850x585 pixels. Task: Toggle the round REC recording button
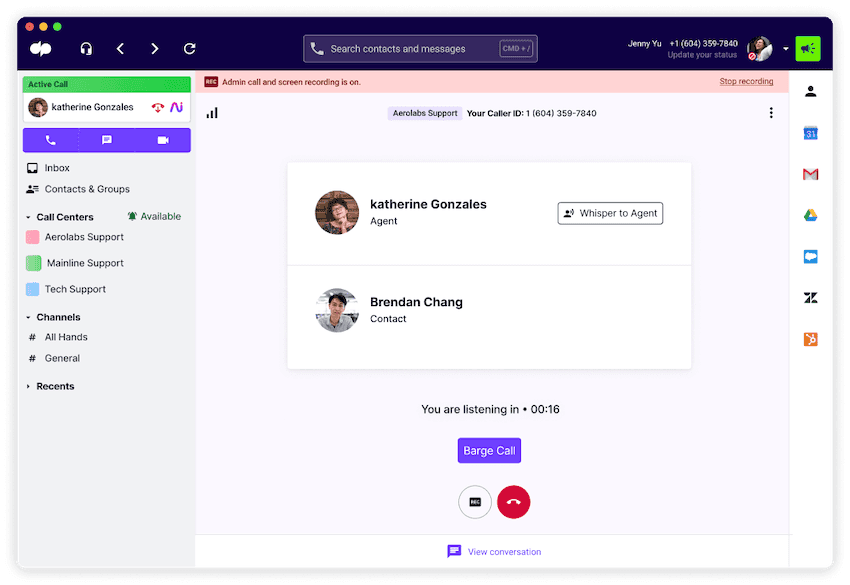tap(475, 502)
